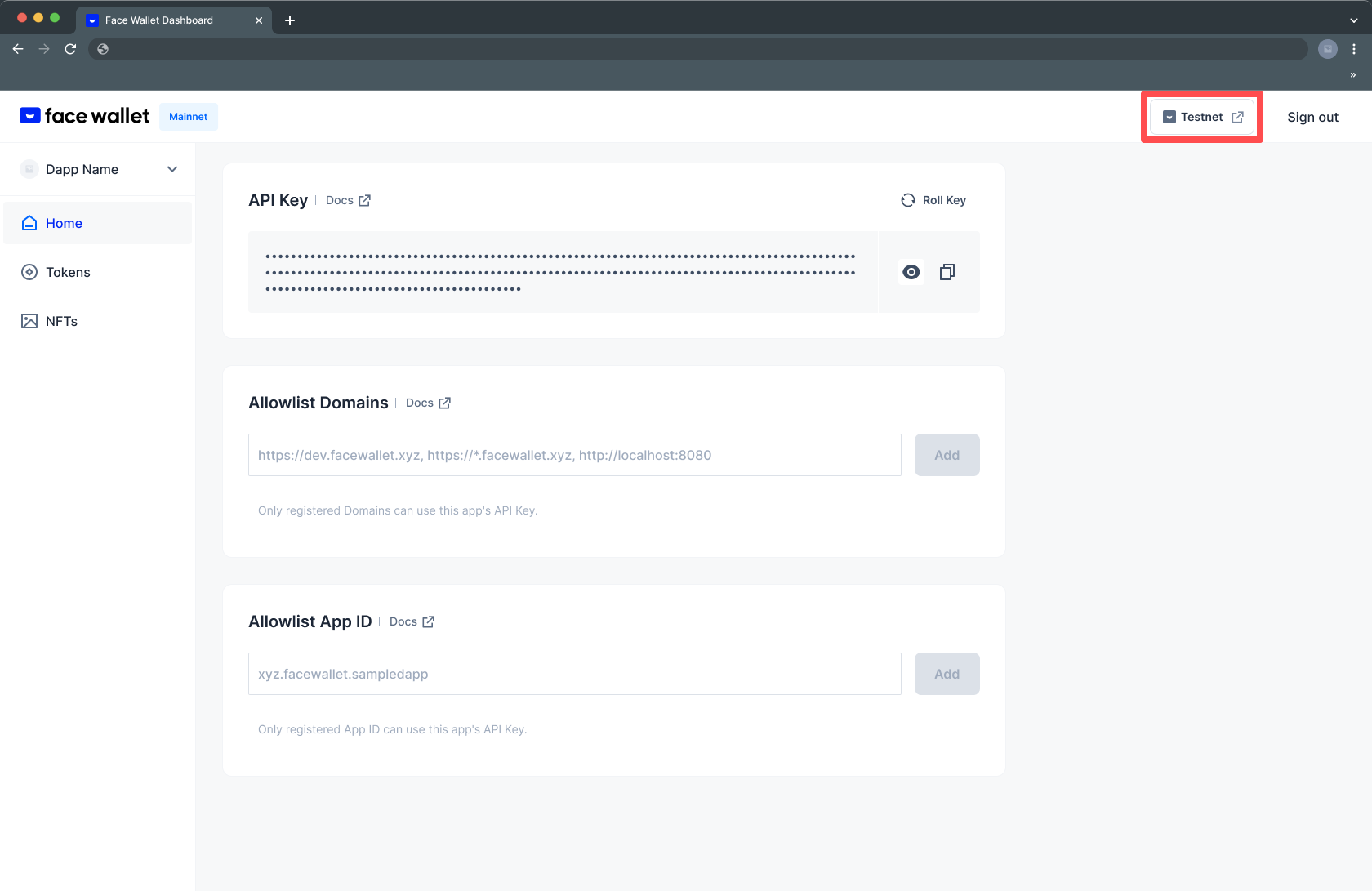
Task: Click the face wallet logo
Action: tap(84, 115)
